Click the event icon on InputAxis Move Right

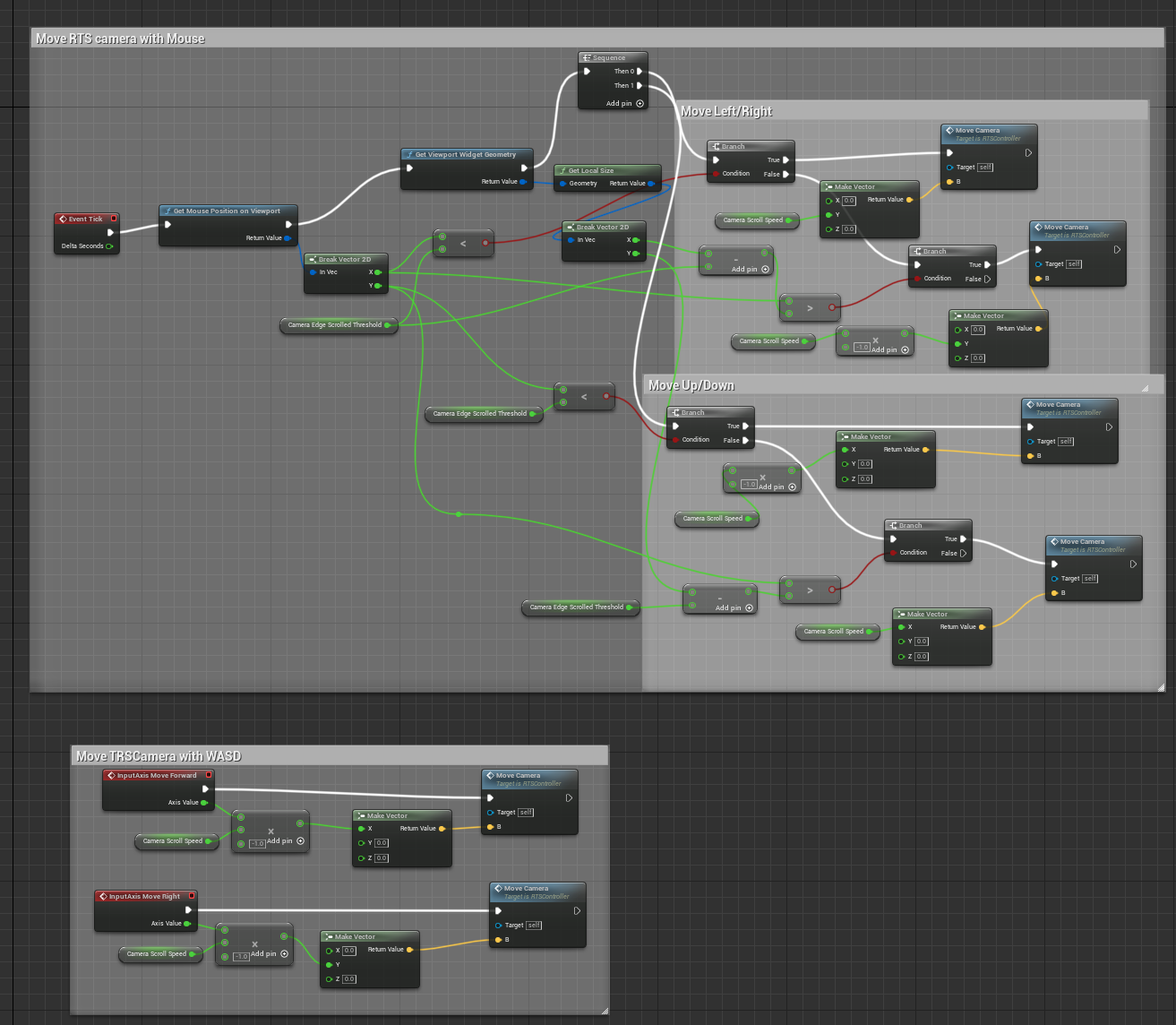(x=102, y=896)
